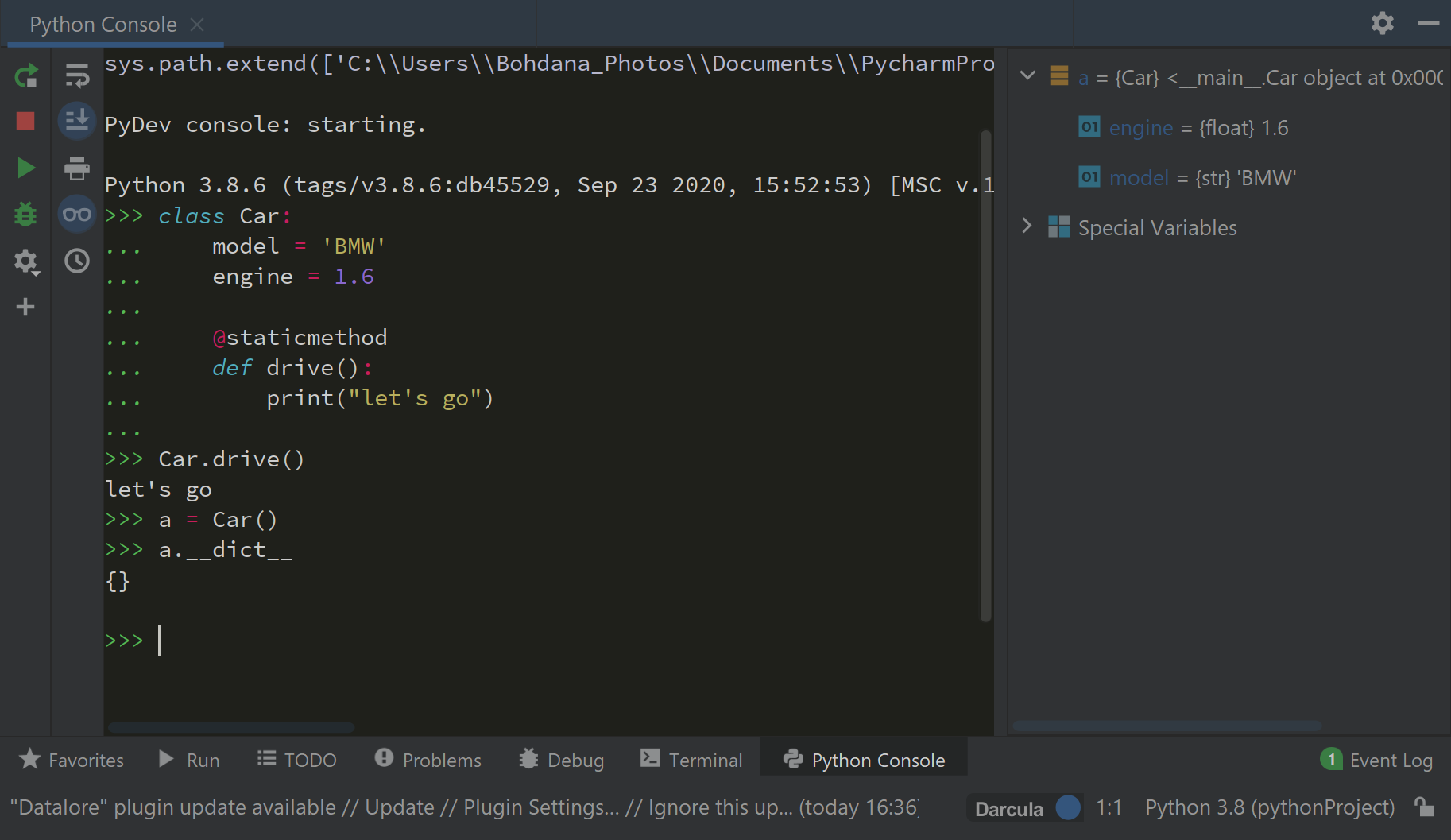Toggle scroll to the end button
This screenshot has width=1451, height=840.
click(x=77, y=121)
